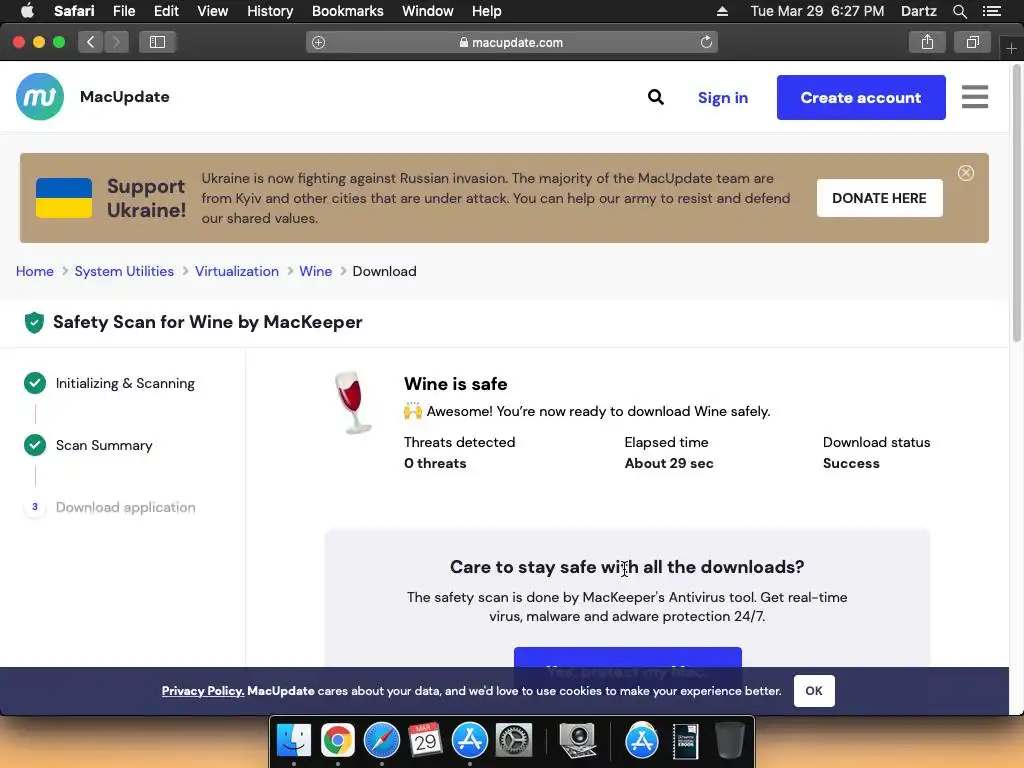Reload the page with refresh icon
This screenshot has height=768, width=1024.
point(706,42)
